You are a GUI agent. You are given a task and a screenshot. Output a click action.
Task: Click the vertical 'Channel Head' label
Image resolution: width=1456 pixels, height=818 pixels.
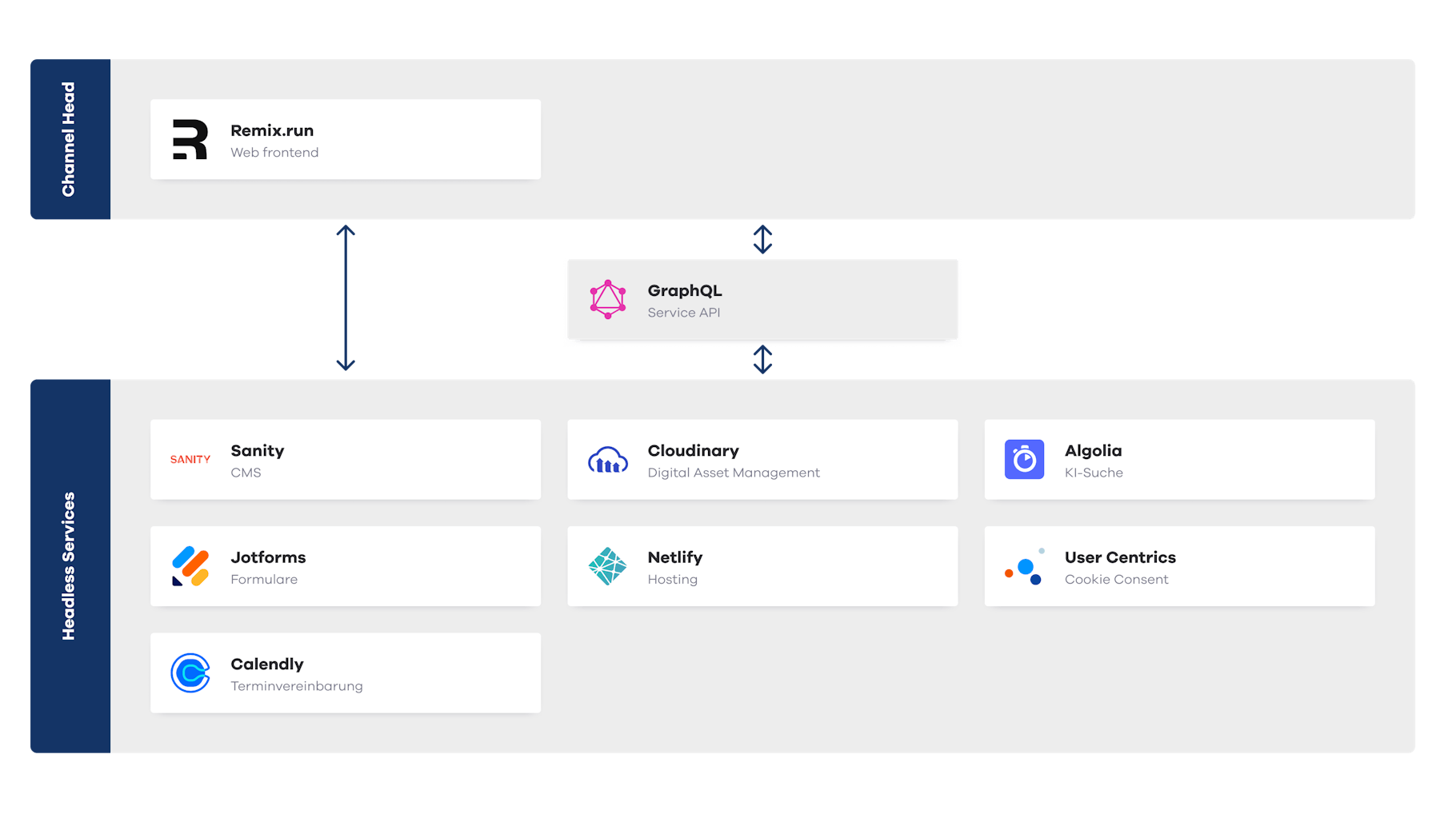[x=69, y=139]
